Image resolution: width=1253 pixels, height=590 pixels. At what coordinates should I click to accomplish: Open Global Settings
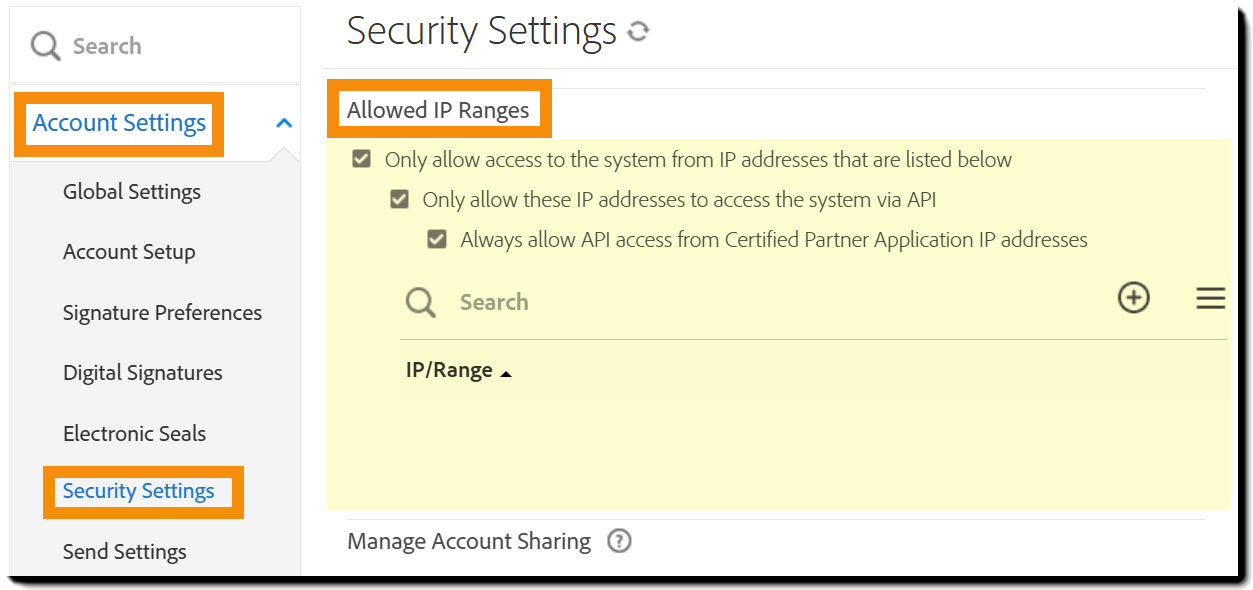(x=131, y=191)
